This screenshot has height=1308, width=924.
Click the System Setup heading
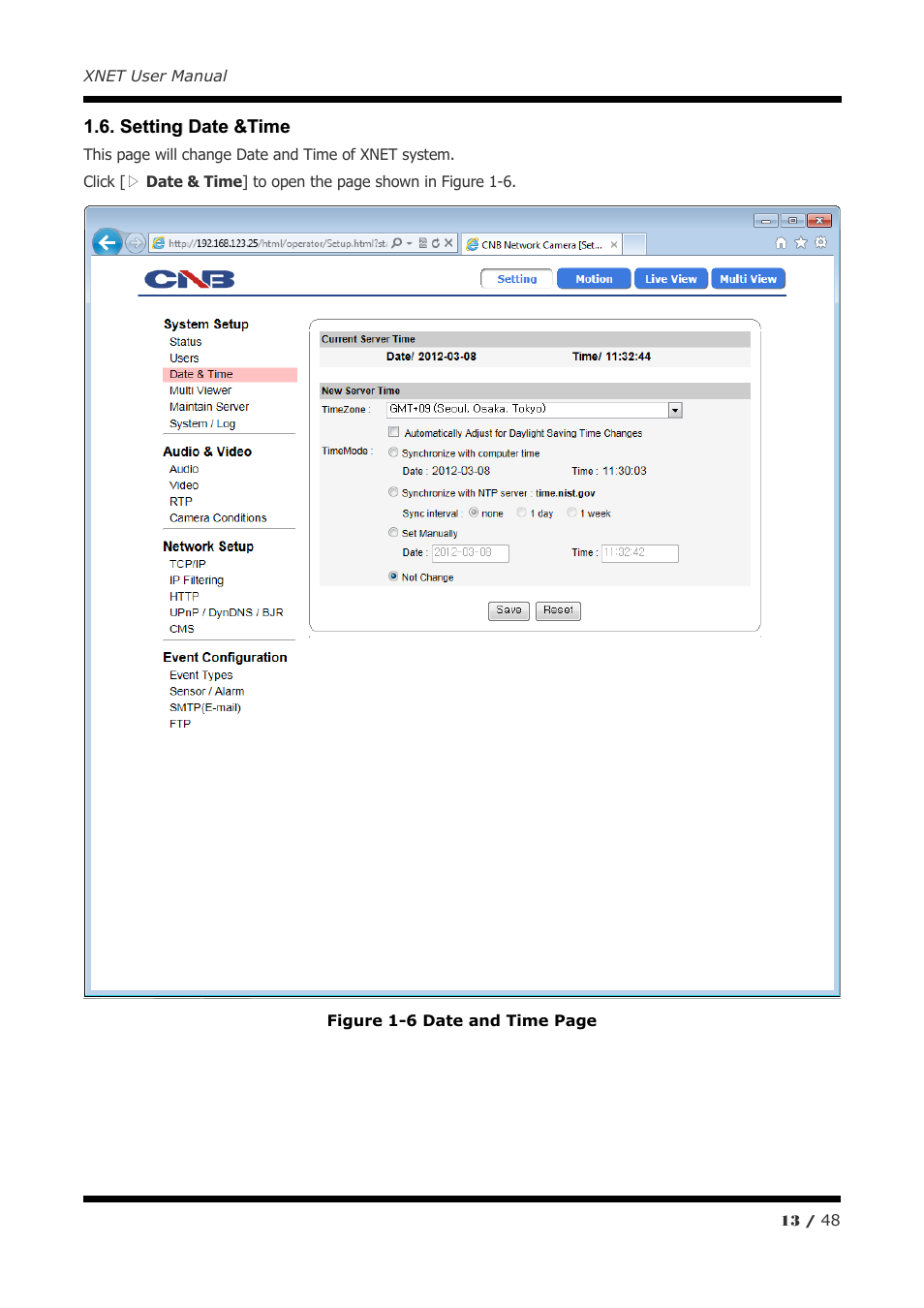(206, 325)
